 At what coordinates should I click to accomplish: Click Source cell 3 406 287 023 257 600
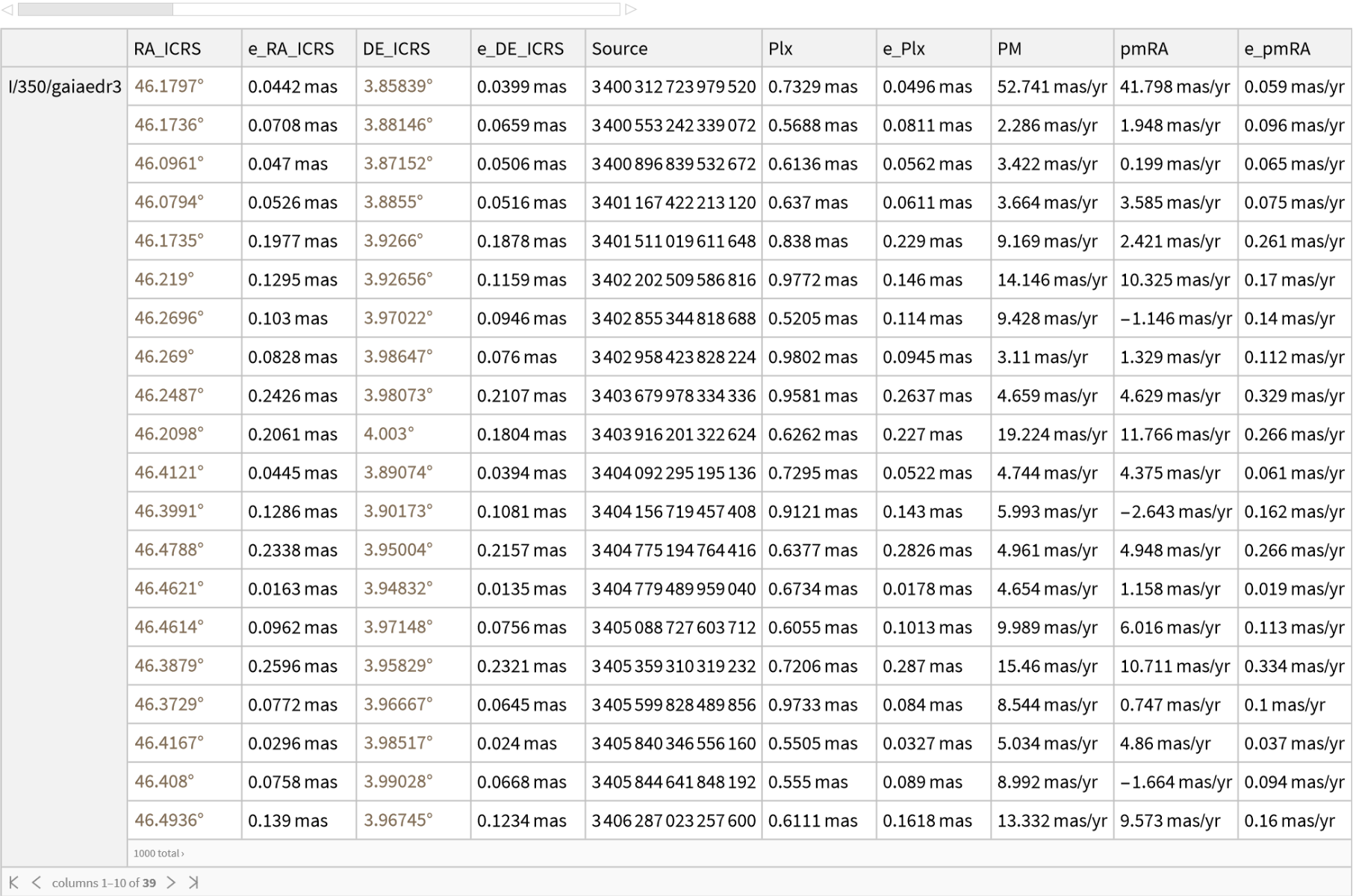pos(673,821)
